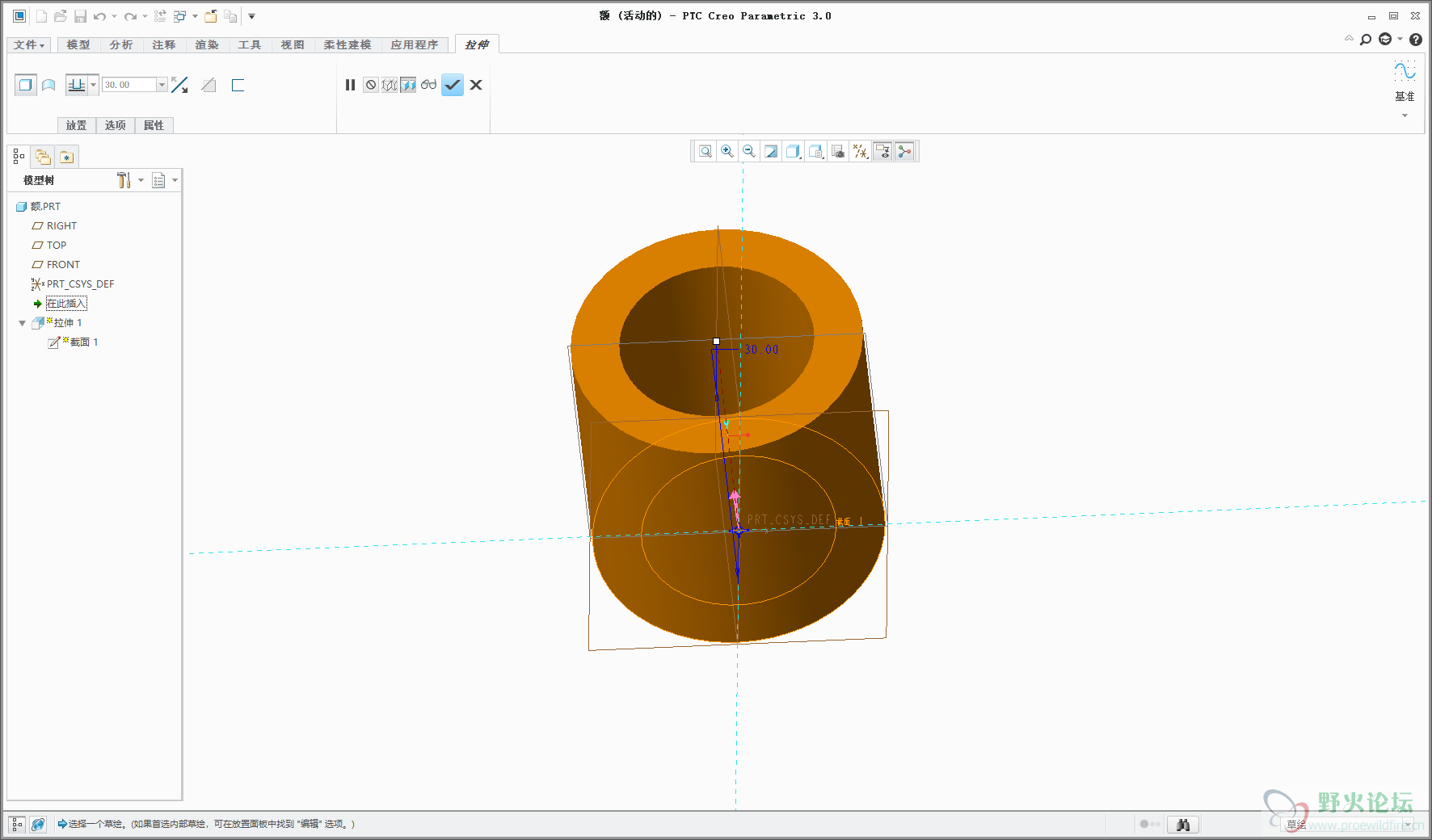Click the Open file icon
The image size is (1432, 840).
pos(61,16)
